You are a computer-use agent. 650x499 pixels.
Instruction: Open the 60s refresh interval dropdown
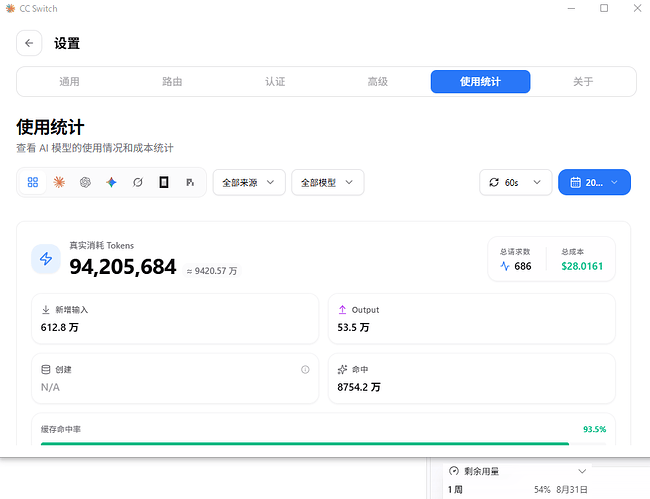tap(516, 182)
